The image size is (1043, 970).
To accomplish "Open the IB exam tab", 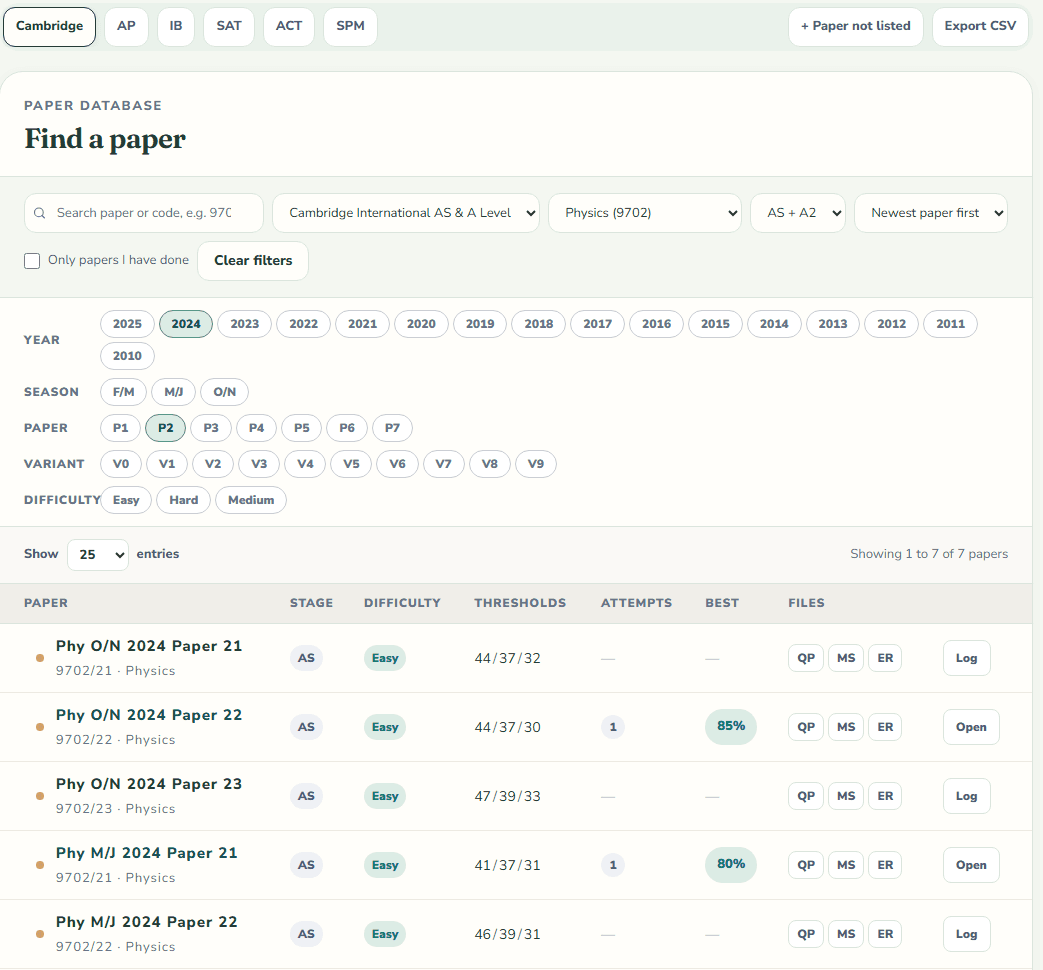I will [176, 27].
